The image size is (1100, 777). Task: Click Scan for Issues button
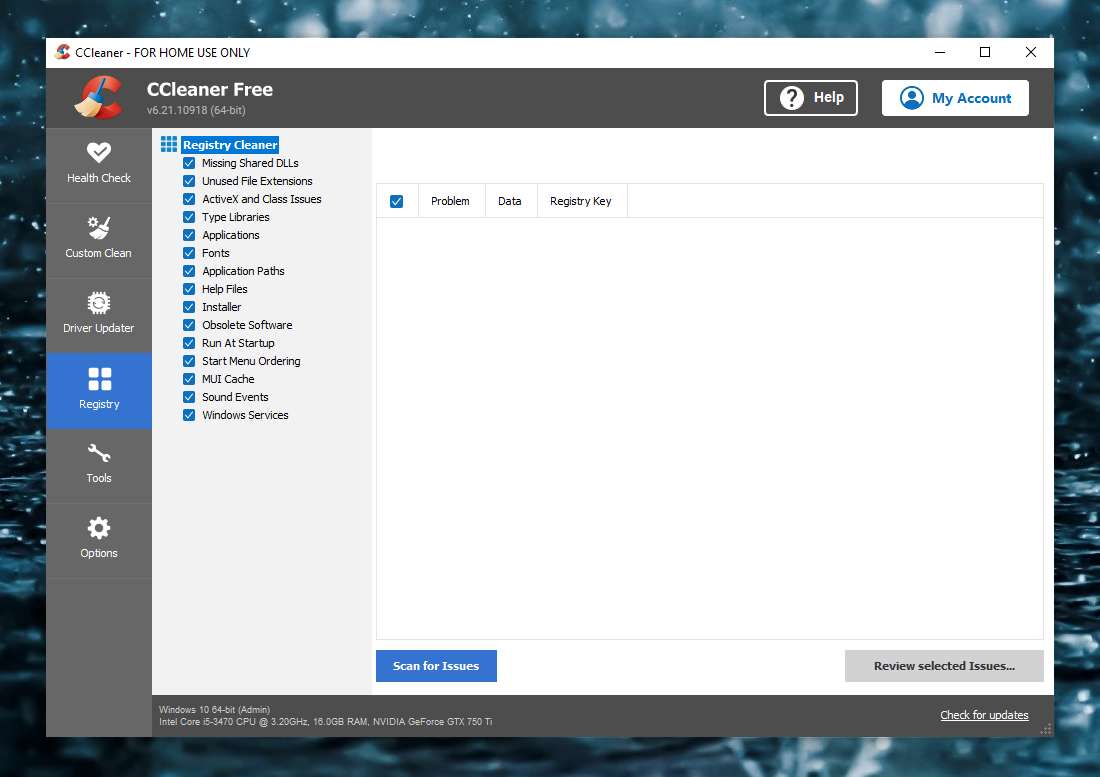pyautogui.click(x=436, y=665)
